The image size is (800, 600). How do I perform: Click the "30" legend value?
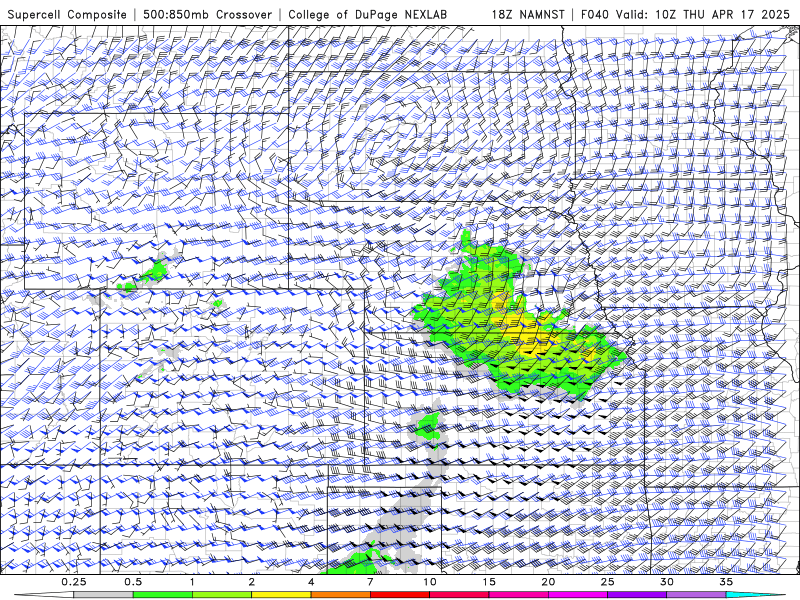pyautogui.click(x=667, y=582)
